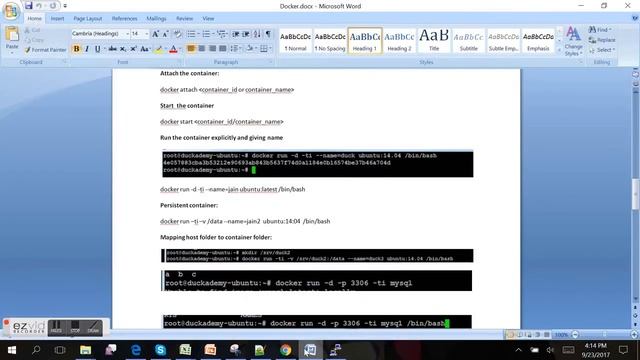This screenshot has width=640, height=360.
Task: Switch to the Home tab
Action: point(34,18)
